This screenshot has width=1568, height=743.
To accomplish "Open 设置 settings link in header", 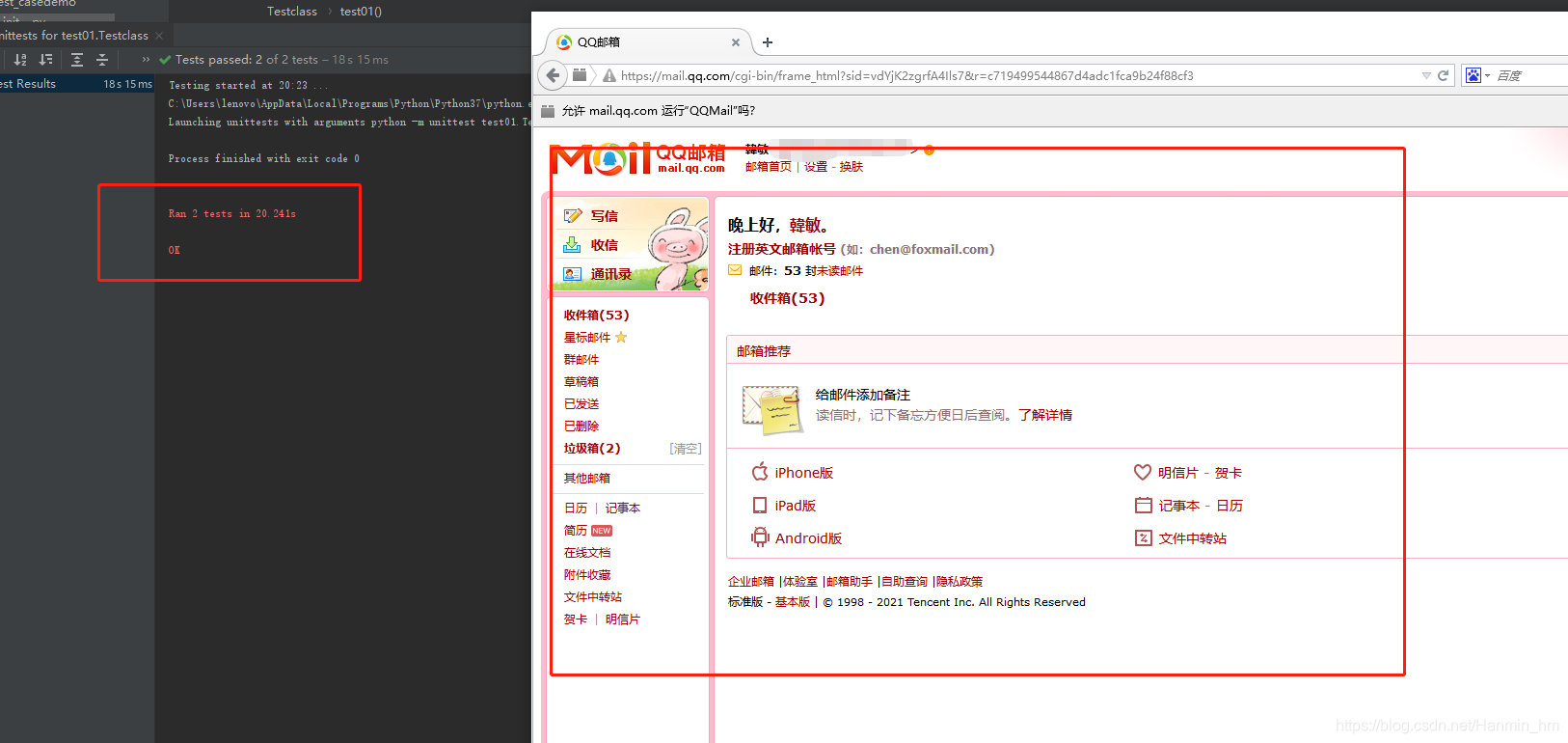I will click(x=816, y=167).
